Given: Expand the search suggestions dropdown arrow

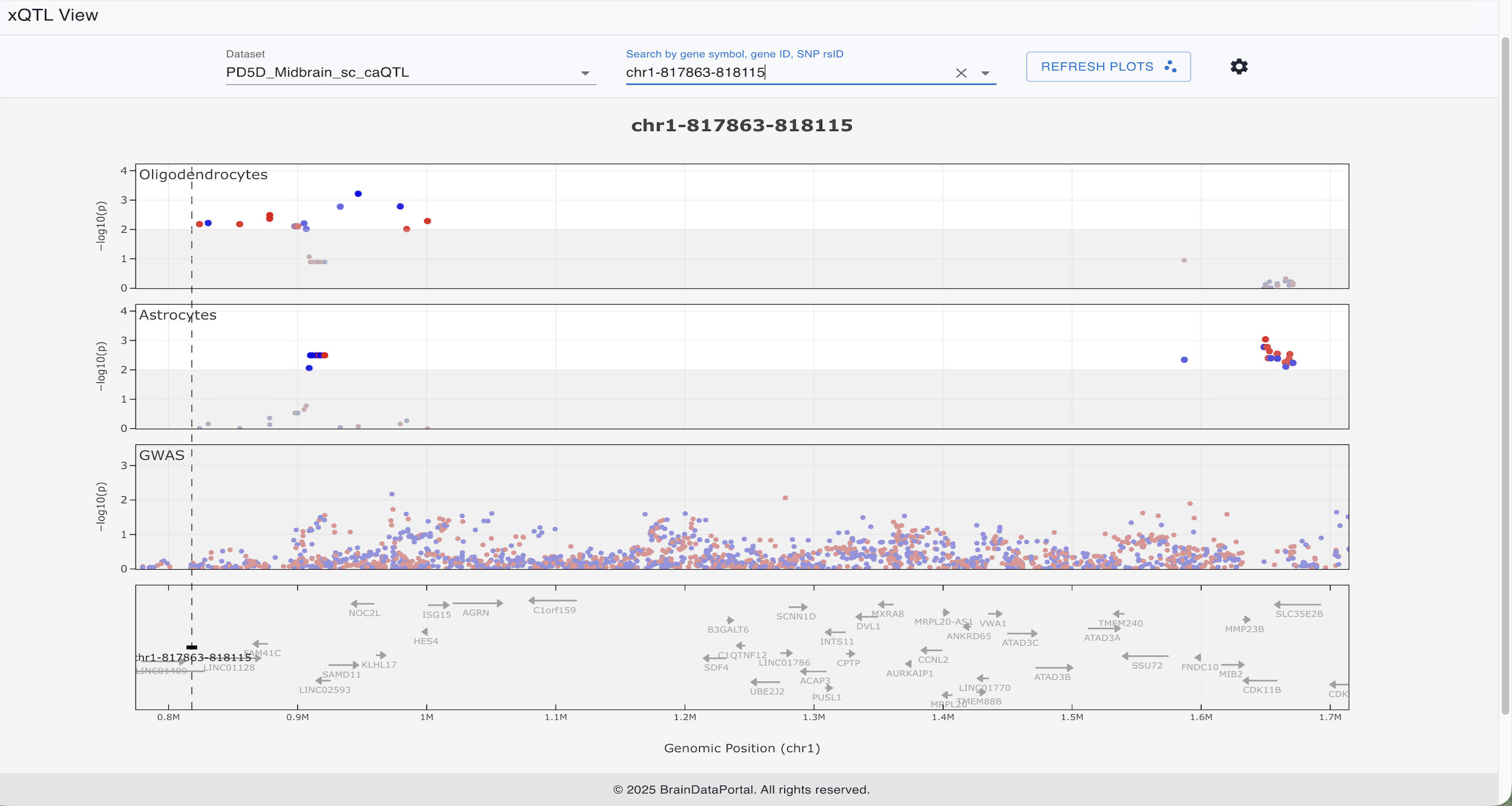Looking at the screenshot, I should 985,74.
